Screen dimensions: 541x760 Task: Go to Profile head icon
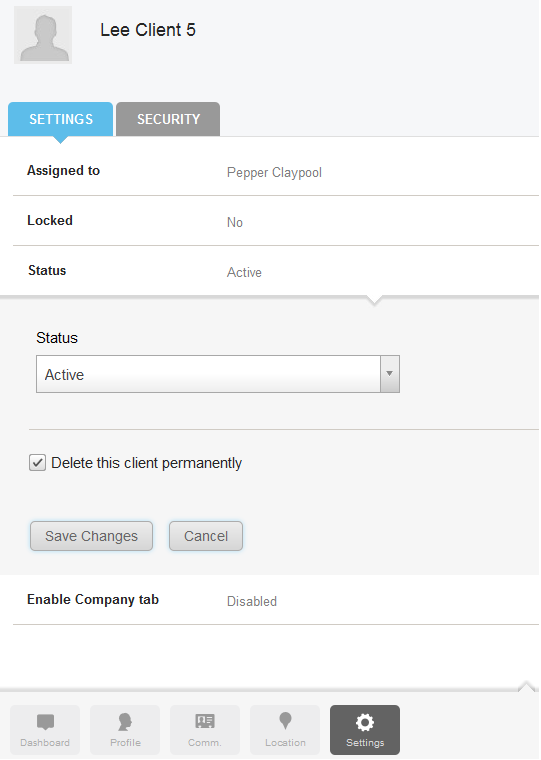[x=125, y=722]
